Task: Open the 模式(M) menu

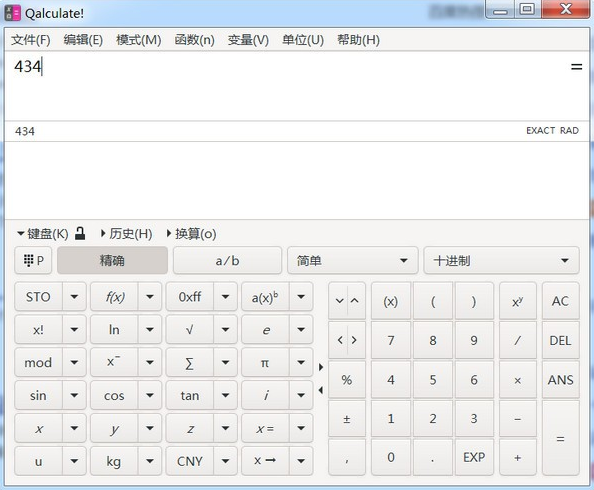Action: click(139, 39)
